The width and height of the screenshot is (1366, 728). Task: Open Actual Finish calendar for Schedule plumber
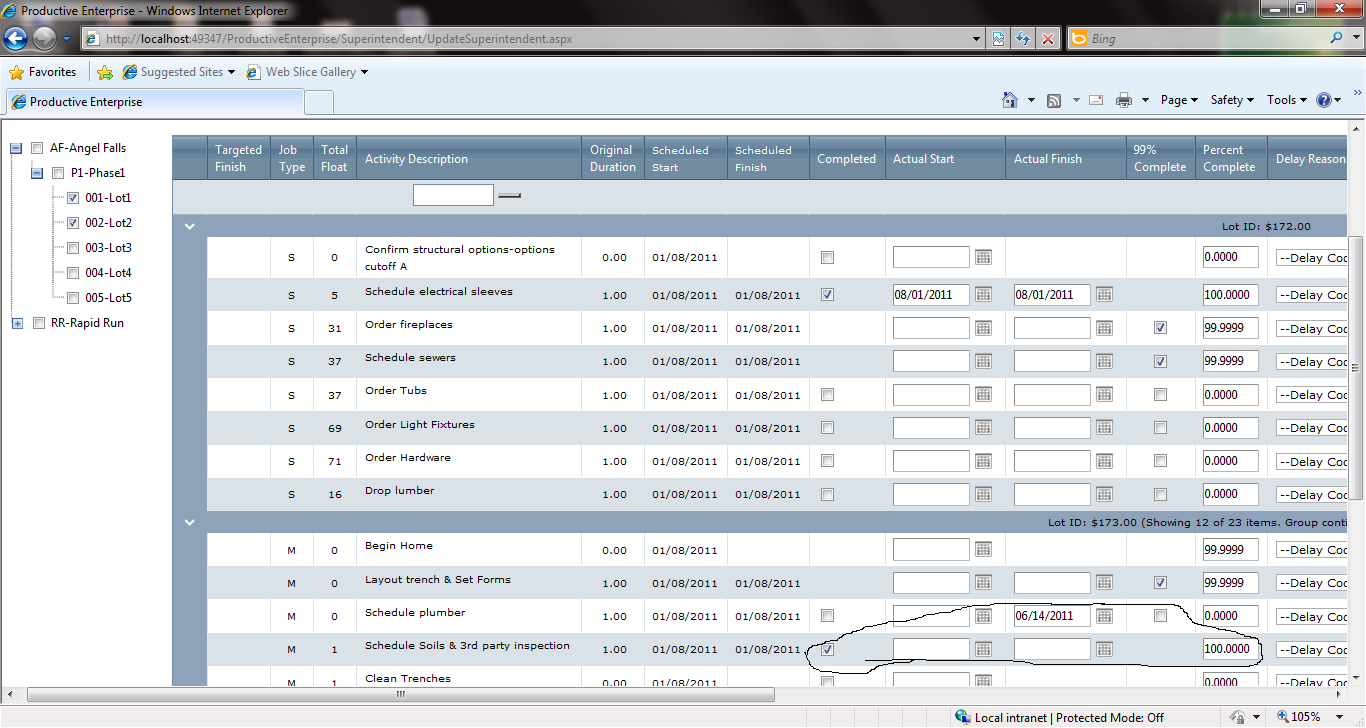[x=1104, y=616]
